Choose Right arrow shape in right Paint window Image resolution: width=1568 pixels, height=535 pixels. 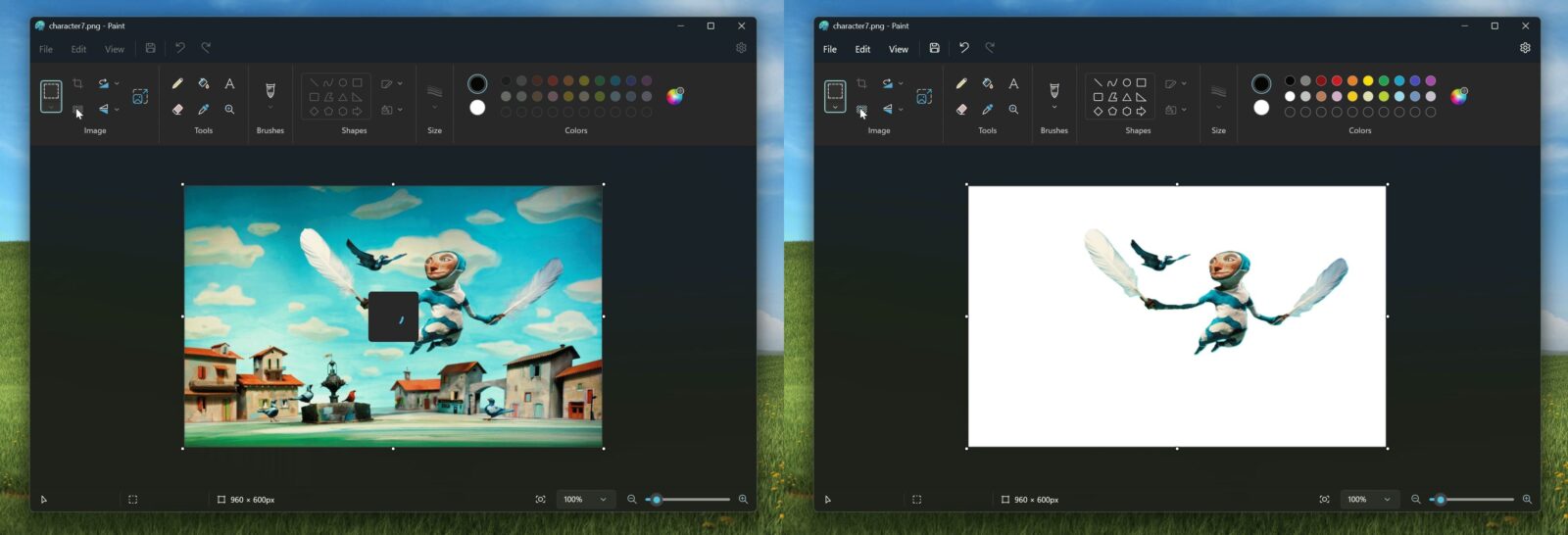[1142, 112]
